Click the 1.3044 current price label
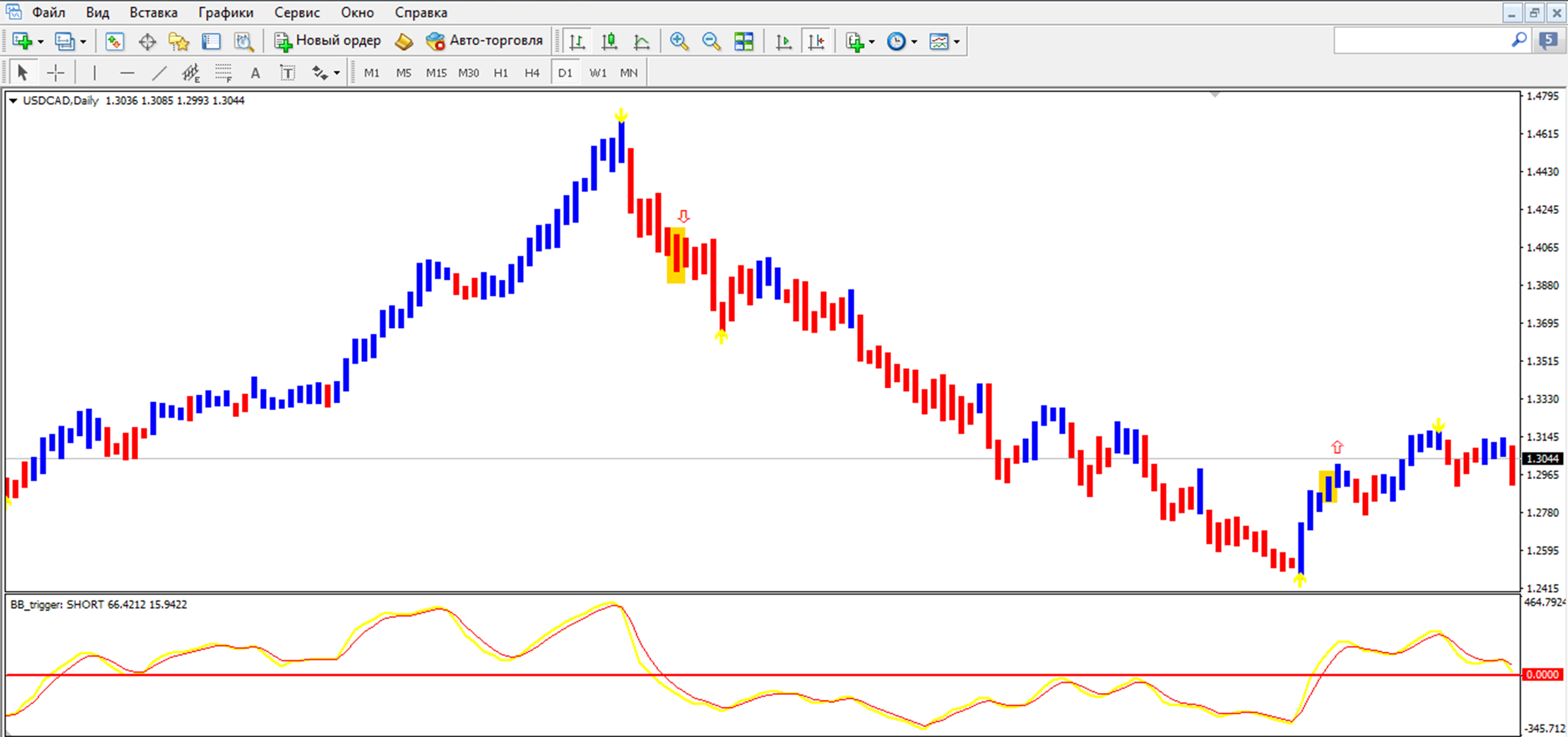Viewport: 1568px width, 737px height. click(1542, 459)
